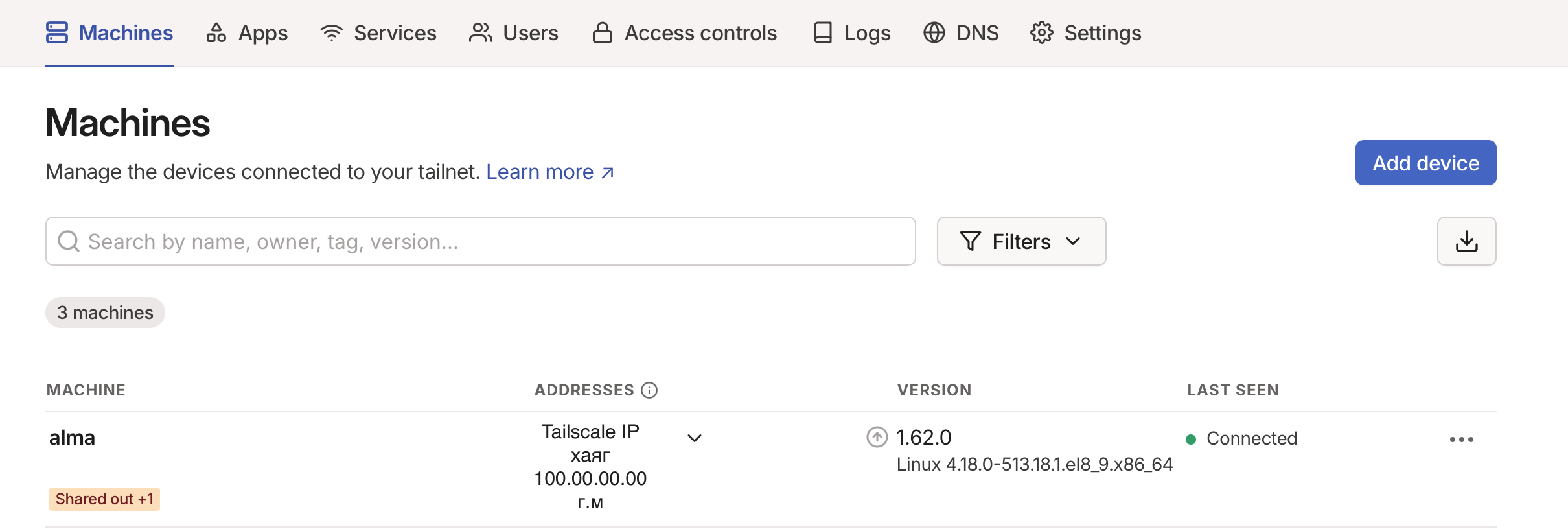The width and height of the screenshot is (1568, 529).
Task: Click the Shared out +1 badge
Action: (x=104, y=499)
